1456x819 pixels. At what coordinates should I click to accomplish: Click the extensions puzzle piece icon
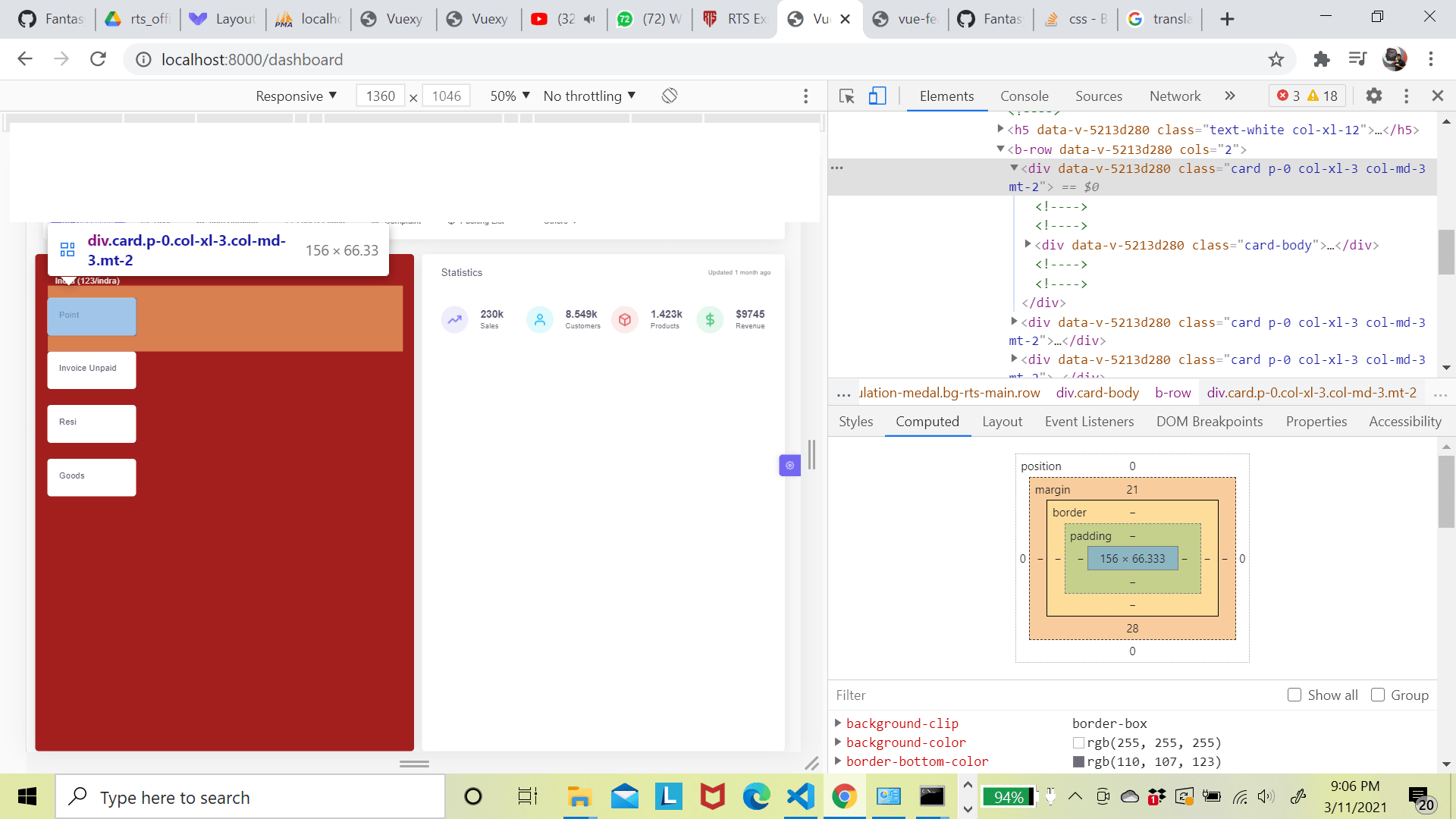pos(1323,59)
